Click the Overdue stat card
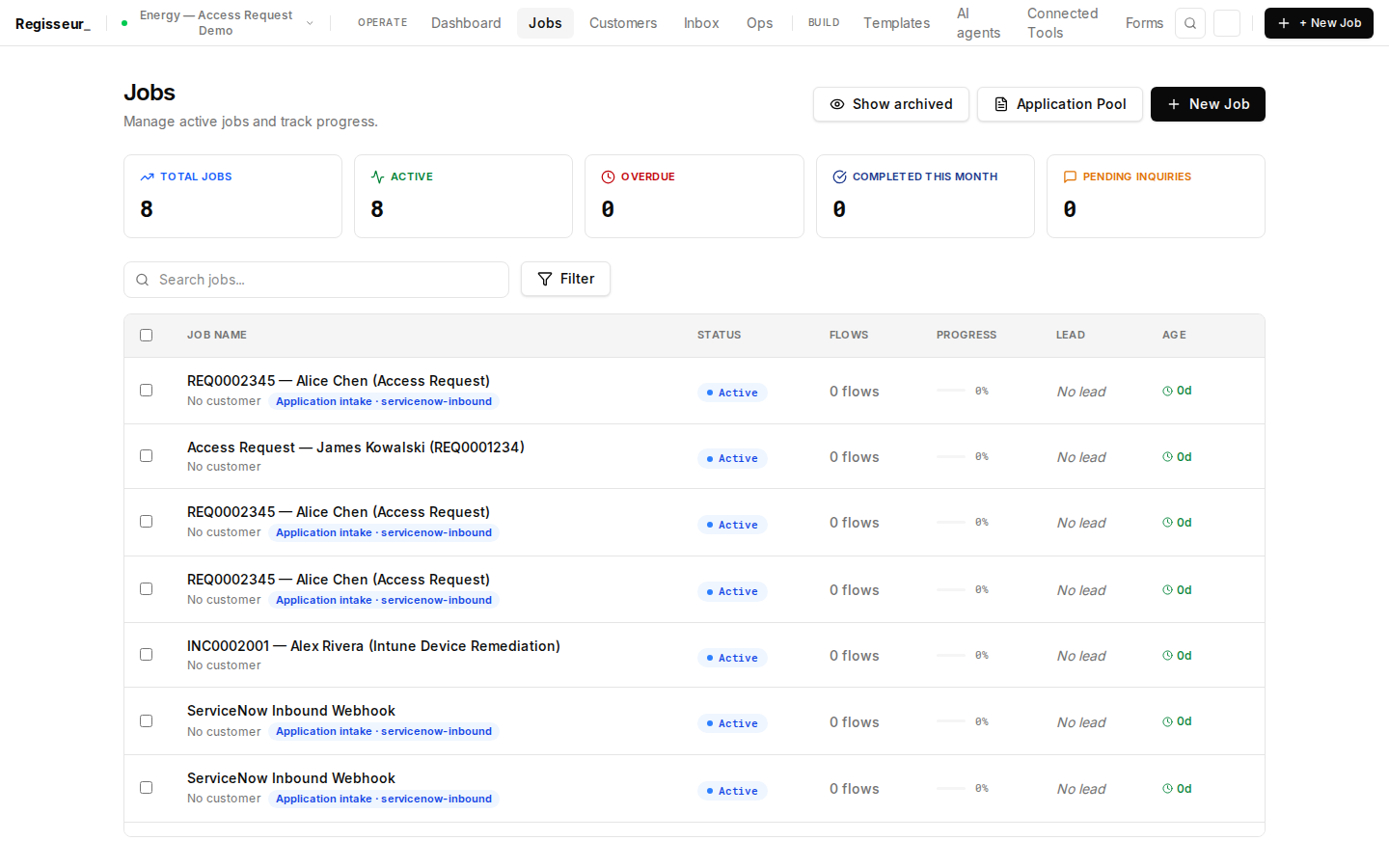 694,196
